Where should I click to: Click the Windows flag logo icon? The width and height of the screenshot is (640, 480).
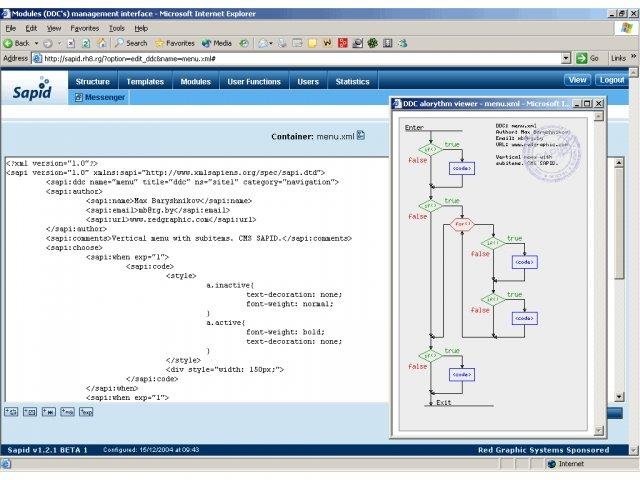tap(626, 28)
